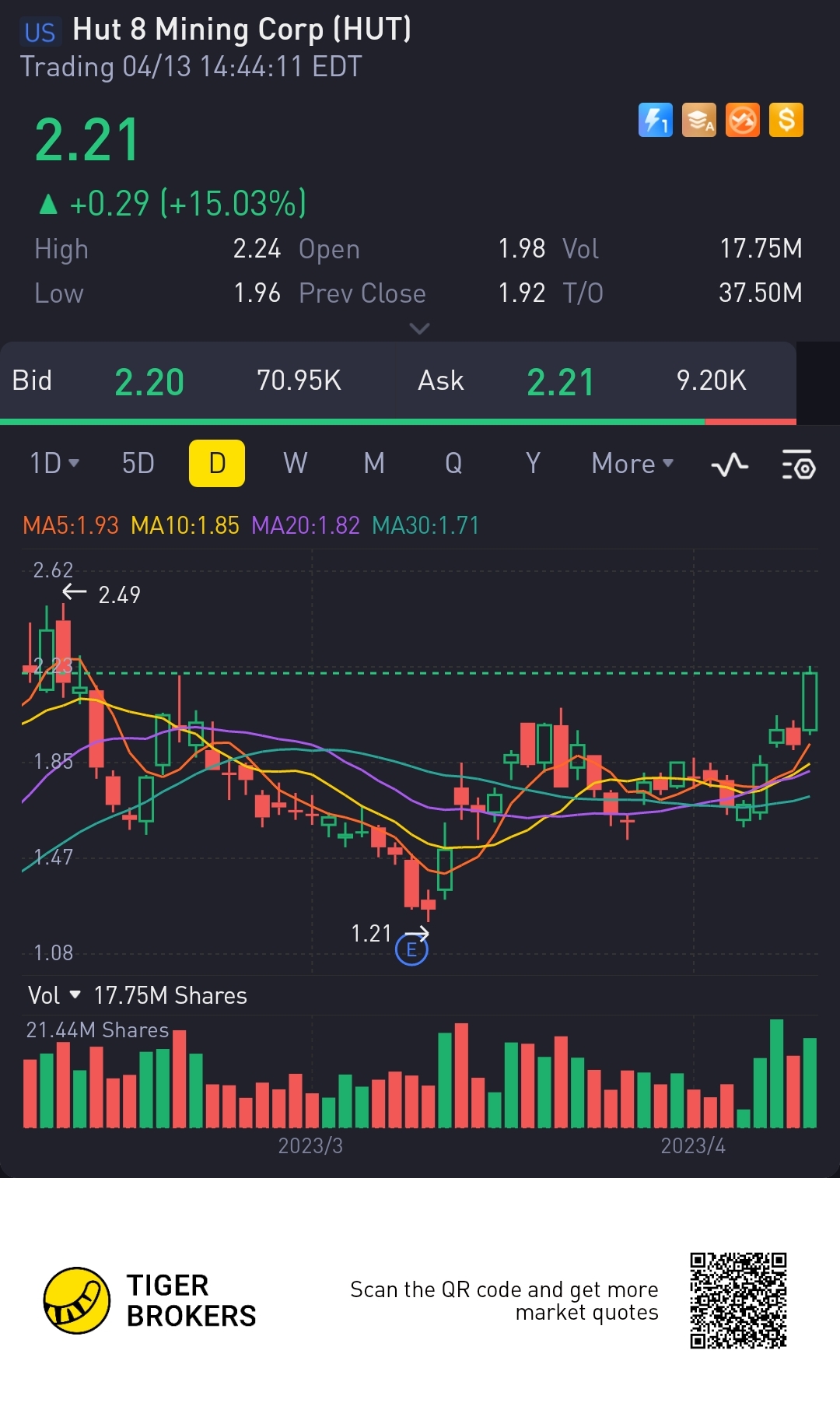Tap the High 2.24 value

tap(257, 248)
